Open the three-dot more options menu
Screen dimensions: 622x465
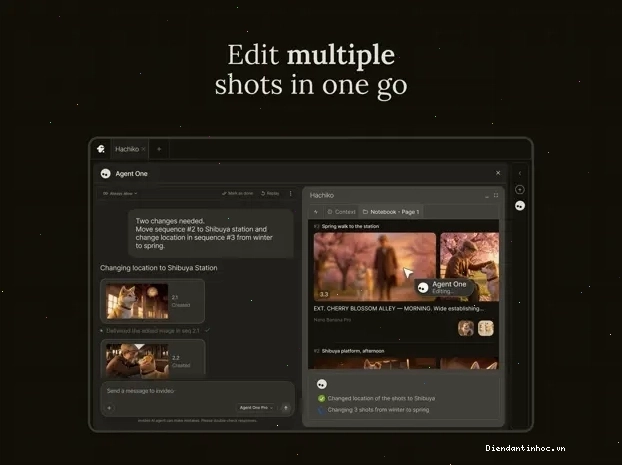[x=291, y=193]
